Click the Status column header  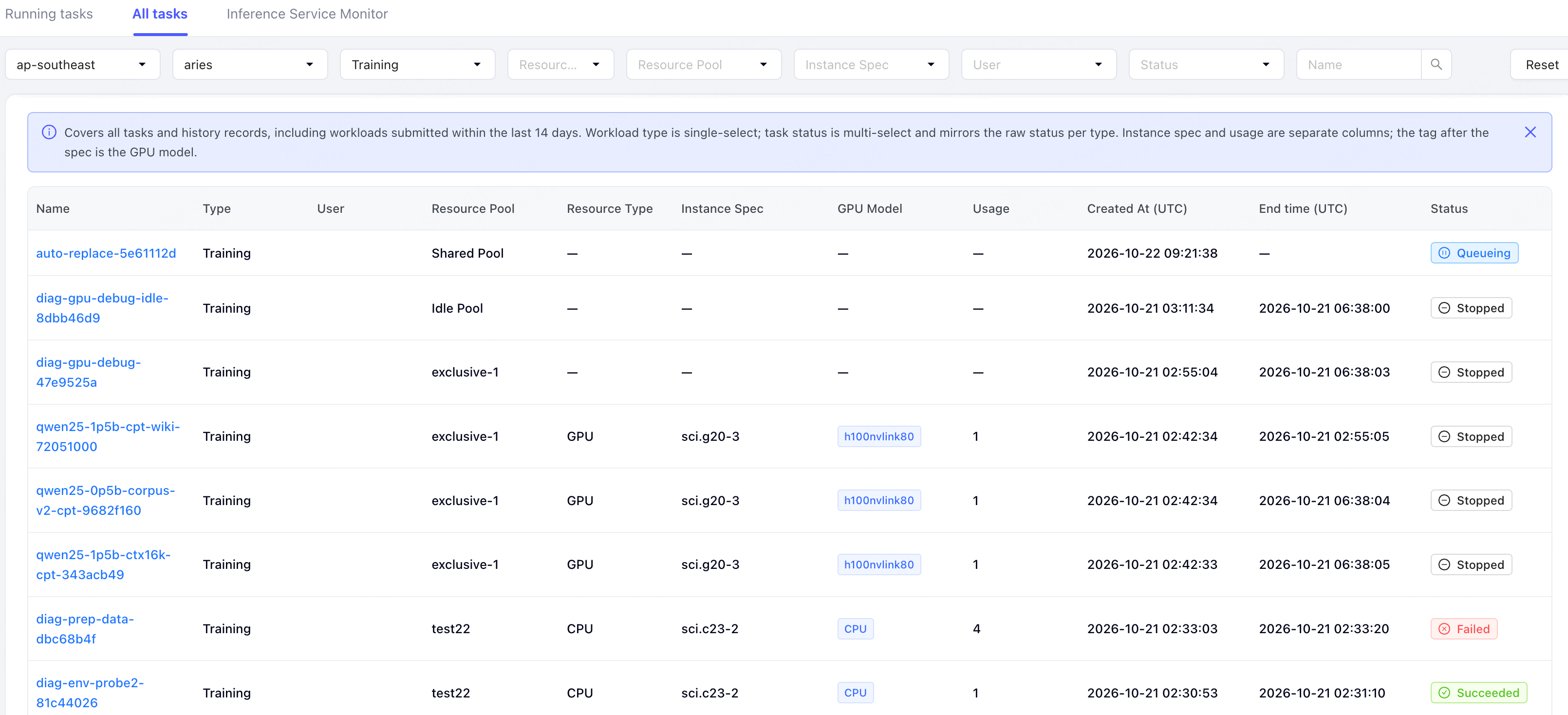(x=1449, y=209)
